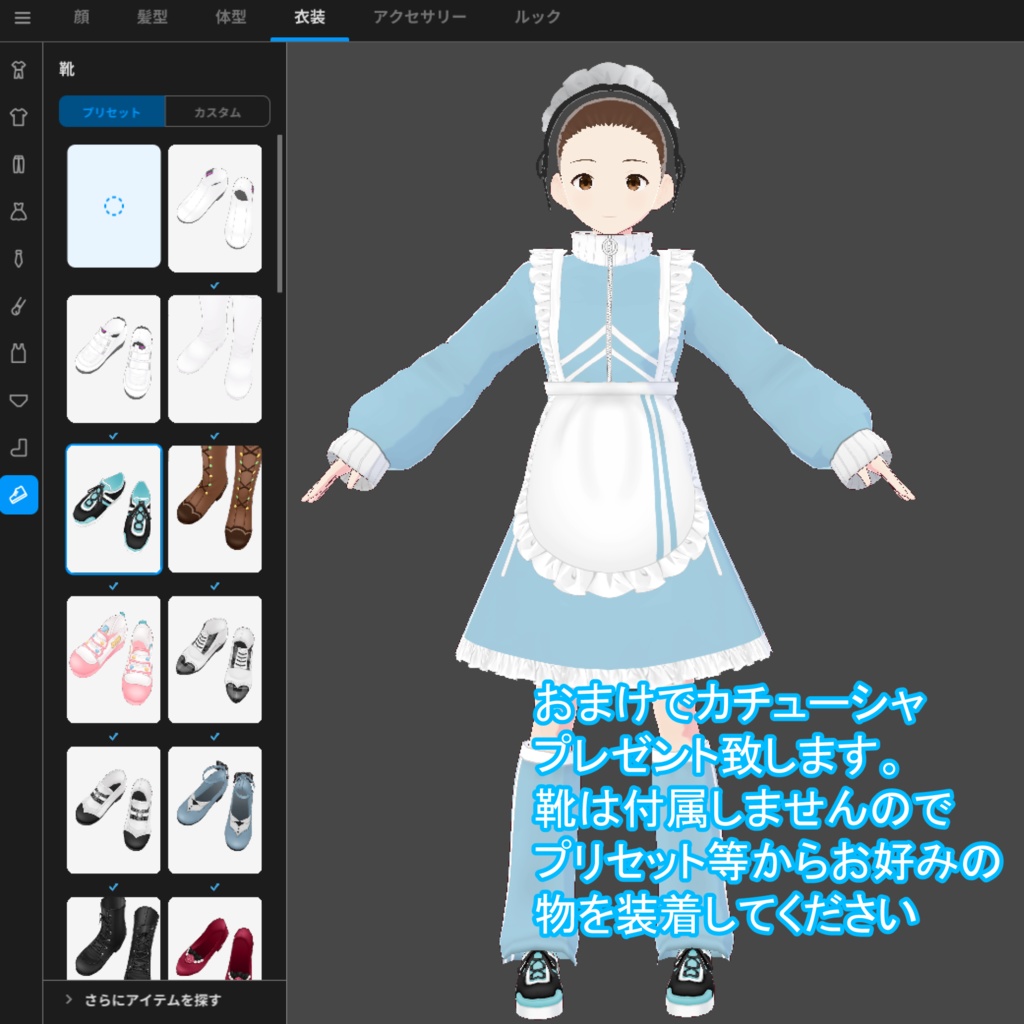Viewport: 1024px width, 1024px height.
Task: Select the プリセット tab
Action: coord(113,112)
